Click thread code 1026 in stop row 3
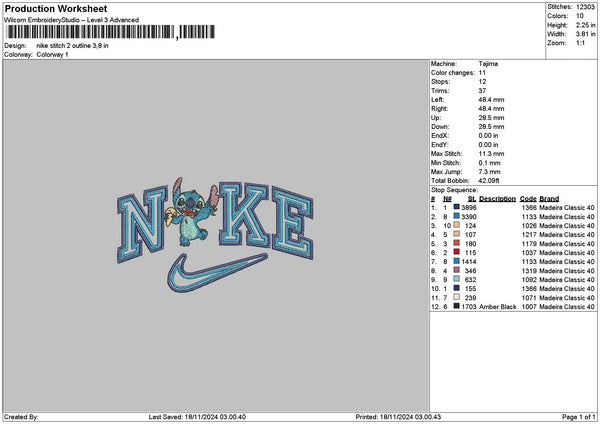600x424 pixels. (x=529, y=226)
